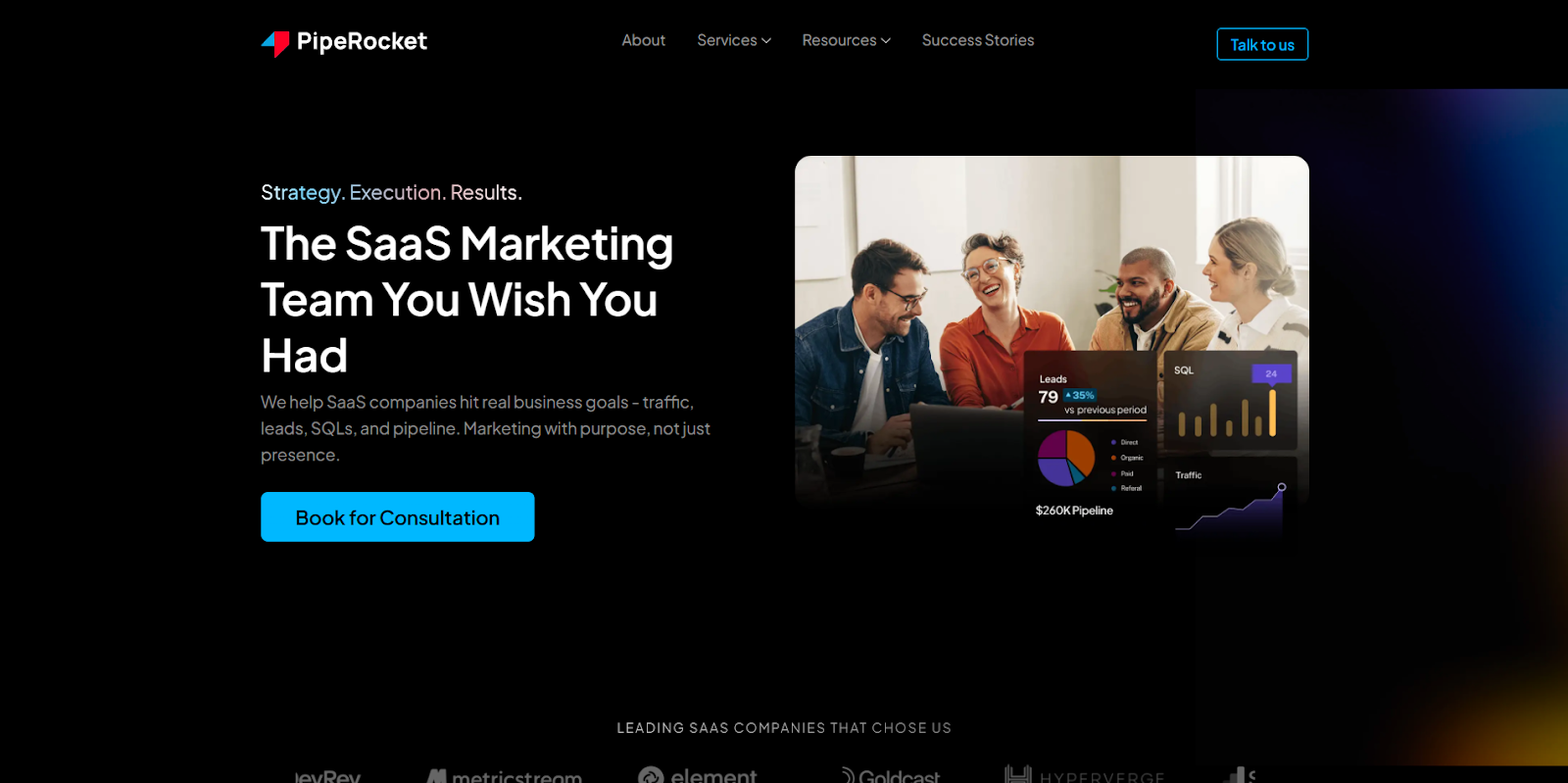1568x783 pixels.
Task: Click the PipeRocket logo icon
Action: (x=275, y=43)
